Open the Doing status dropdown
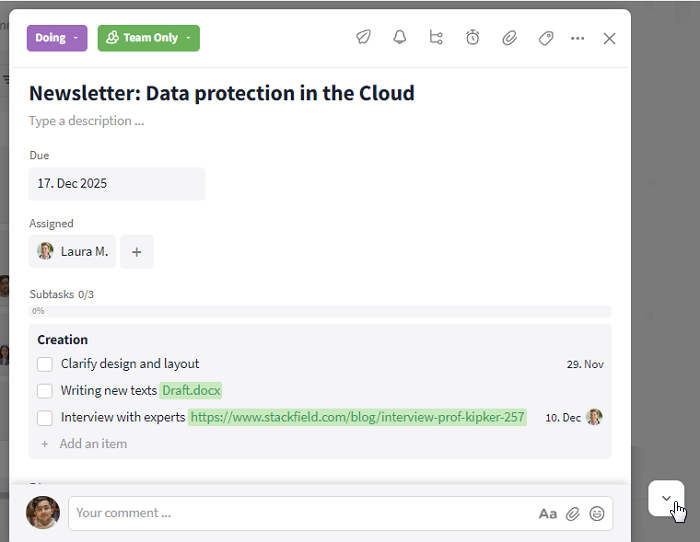This screenshot has width=700, height=542. (57, 38)
